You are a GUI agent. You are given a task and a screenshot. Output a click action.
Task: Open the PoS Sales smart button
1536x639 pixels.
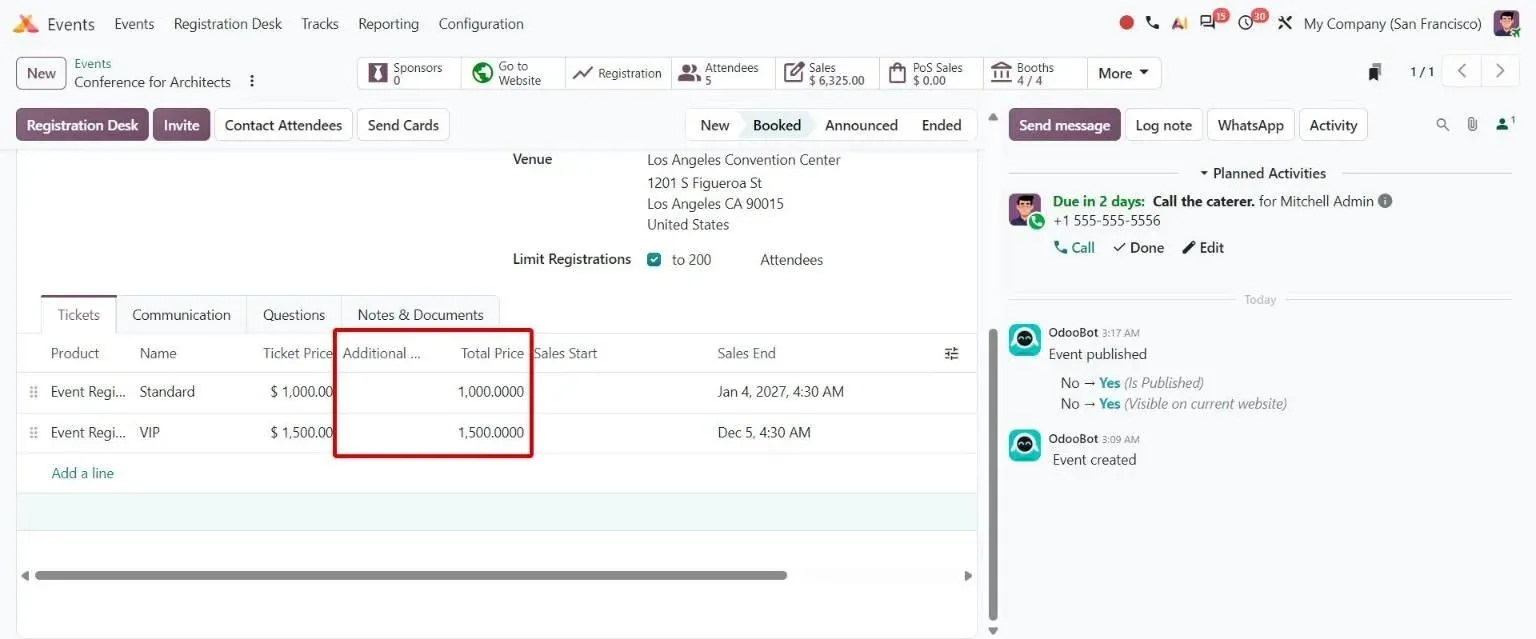931,73
